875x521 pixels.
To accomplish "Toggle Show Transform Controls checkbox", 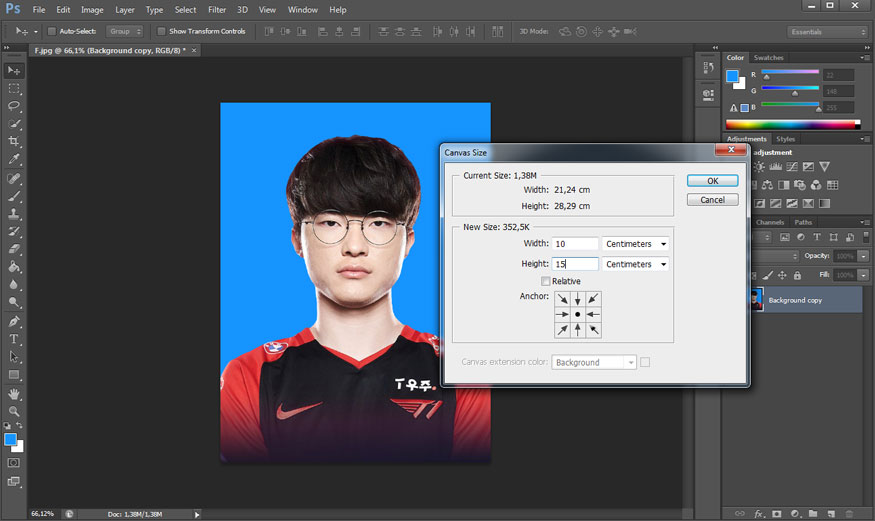I will [161, 31].
